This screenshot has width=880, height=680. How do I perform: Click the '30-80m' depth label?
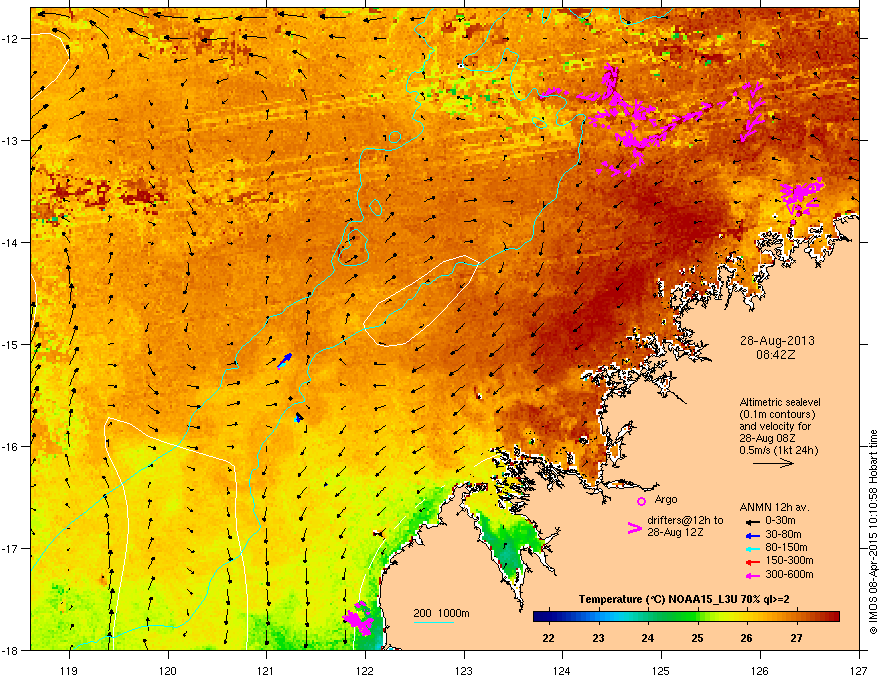point(783,534)
